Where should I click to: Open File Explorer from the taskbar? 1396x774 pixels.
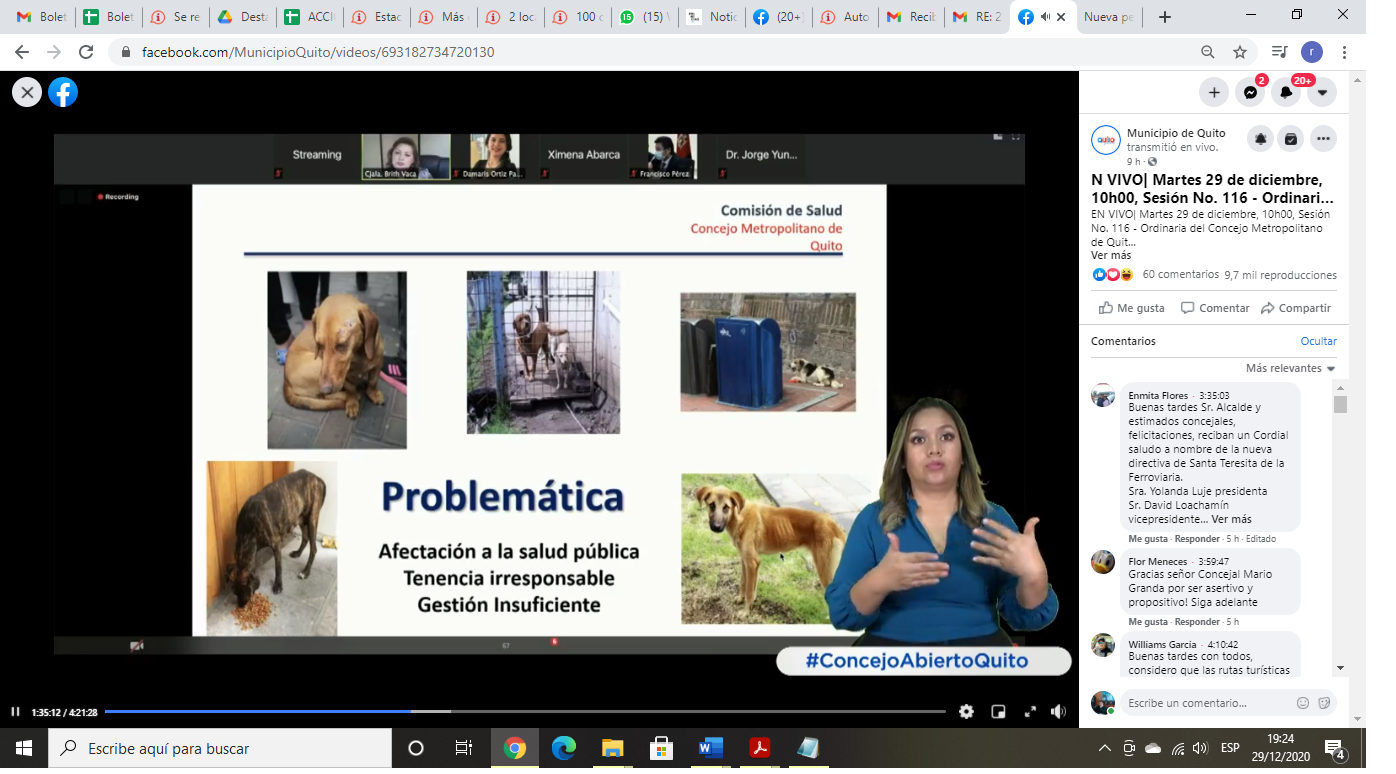pyautogui.click(x=613, y=748)
